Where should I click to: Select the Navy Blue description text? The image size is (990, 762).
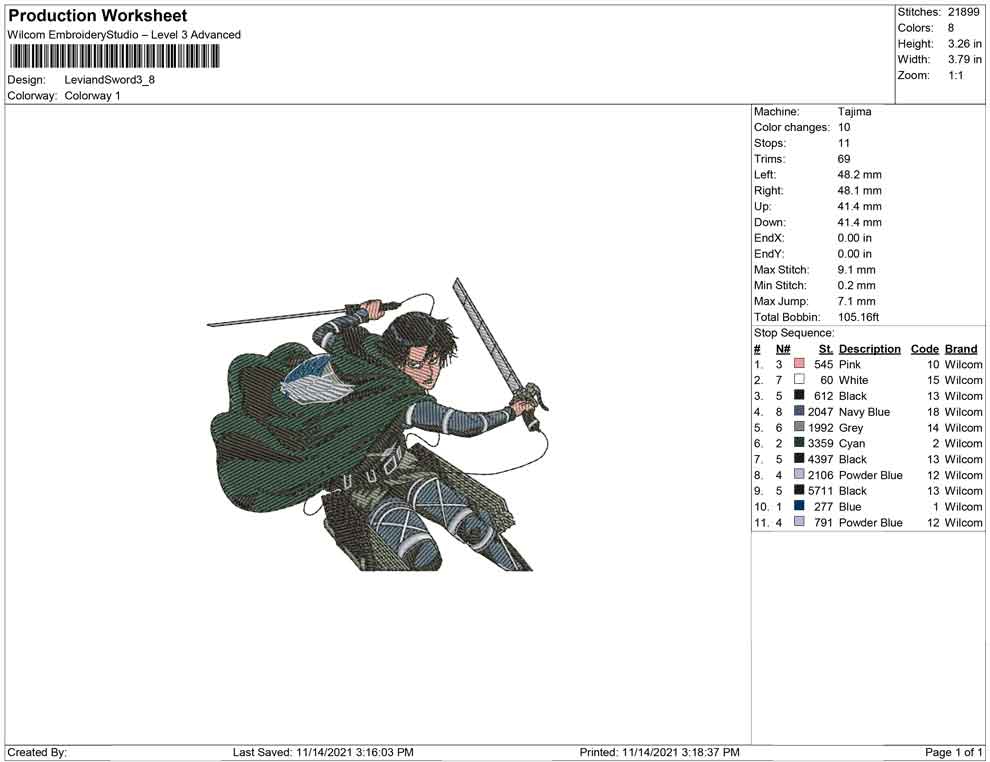(x=864, y=412)
